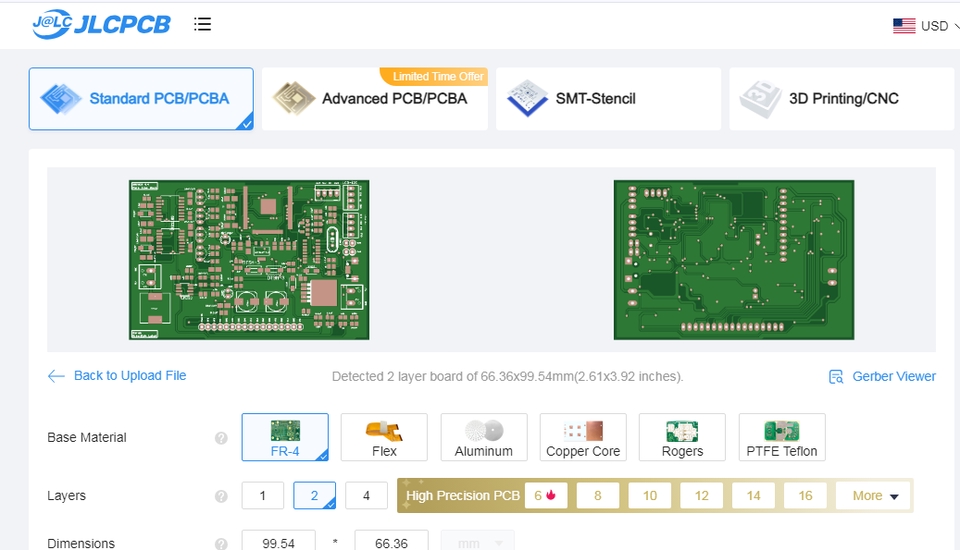Click the 3D Printing cube icon

click(x=760, y=99)
